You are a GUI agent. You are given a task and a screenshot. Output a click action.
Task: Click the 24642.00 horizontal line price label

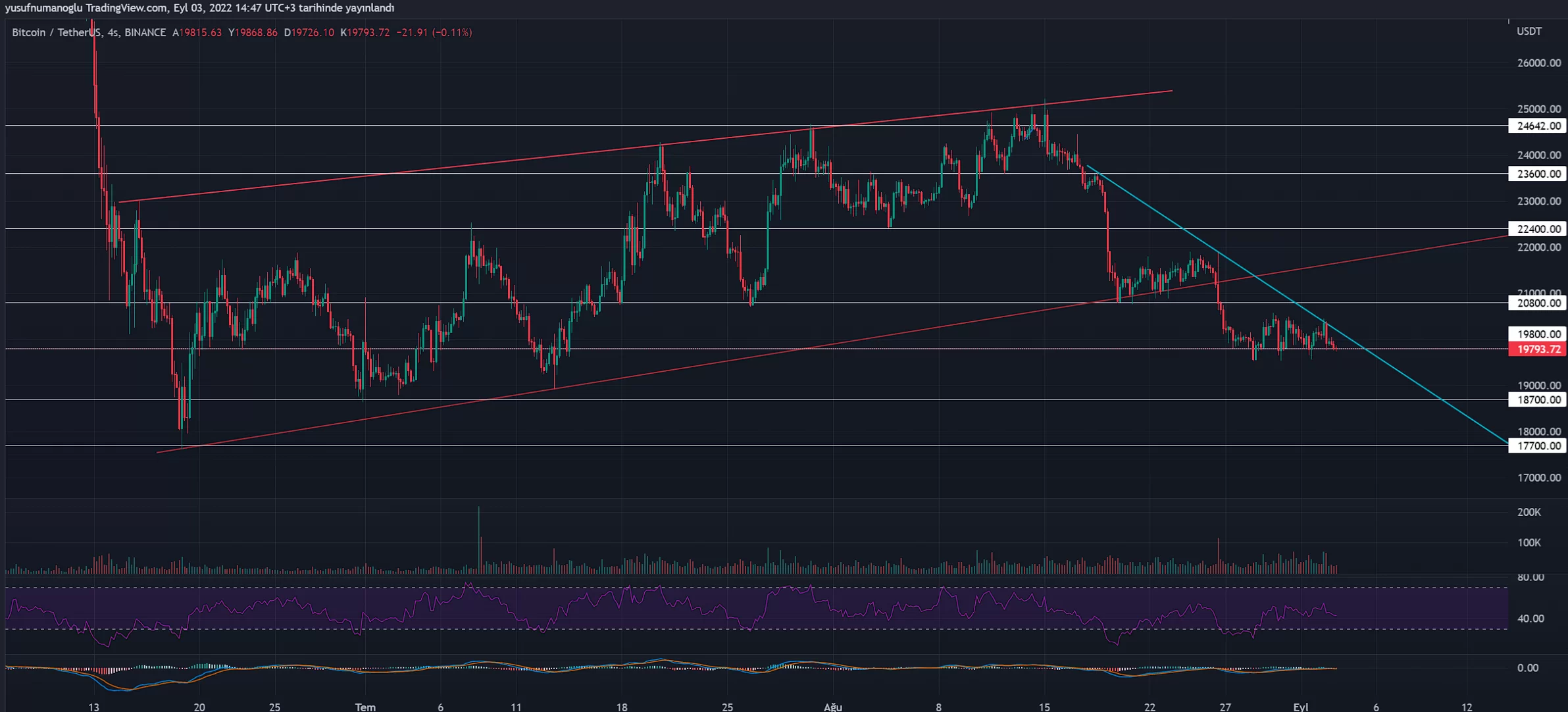[1537, 126]
